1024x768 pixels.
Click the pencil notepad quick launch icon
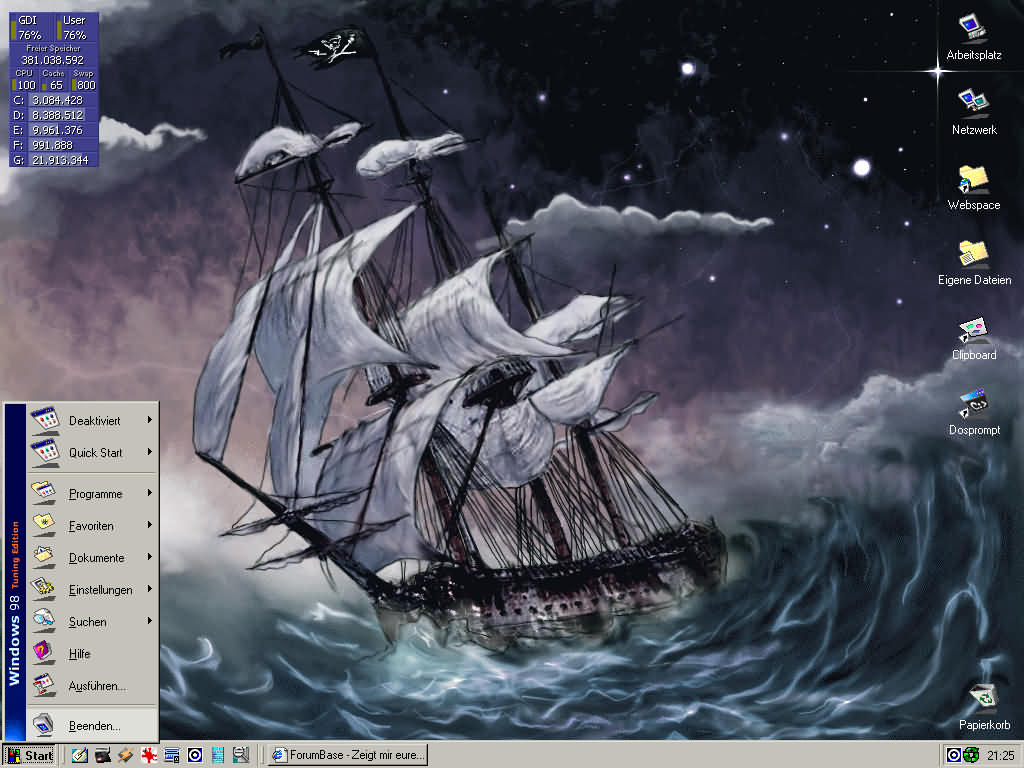click(x=79, y=755)
